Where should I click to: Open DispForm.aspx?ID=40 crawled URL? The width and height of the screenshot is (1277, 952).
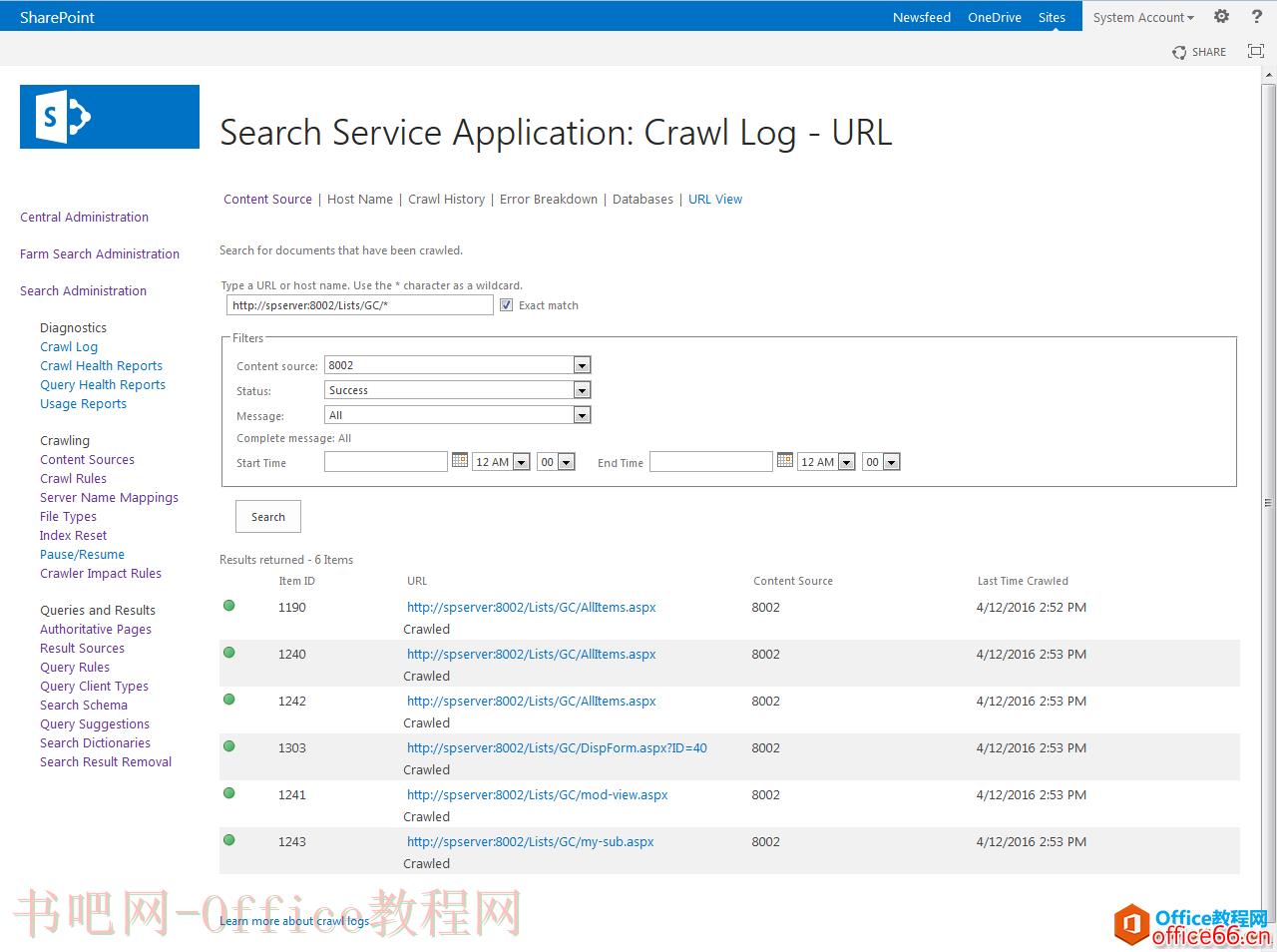coord(557,747)
